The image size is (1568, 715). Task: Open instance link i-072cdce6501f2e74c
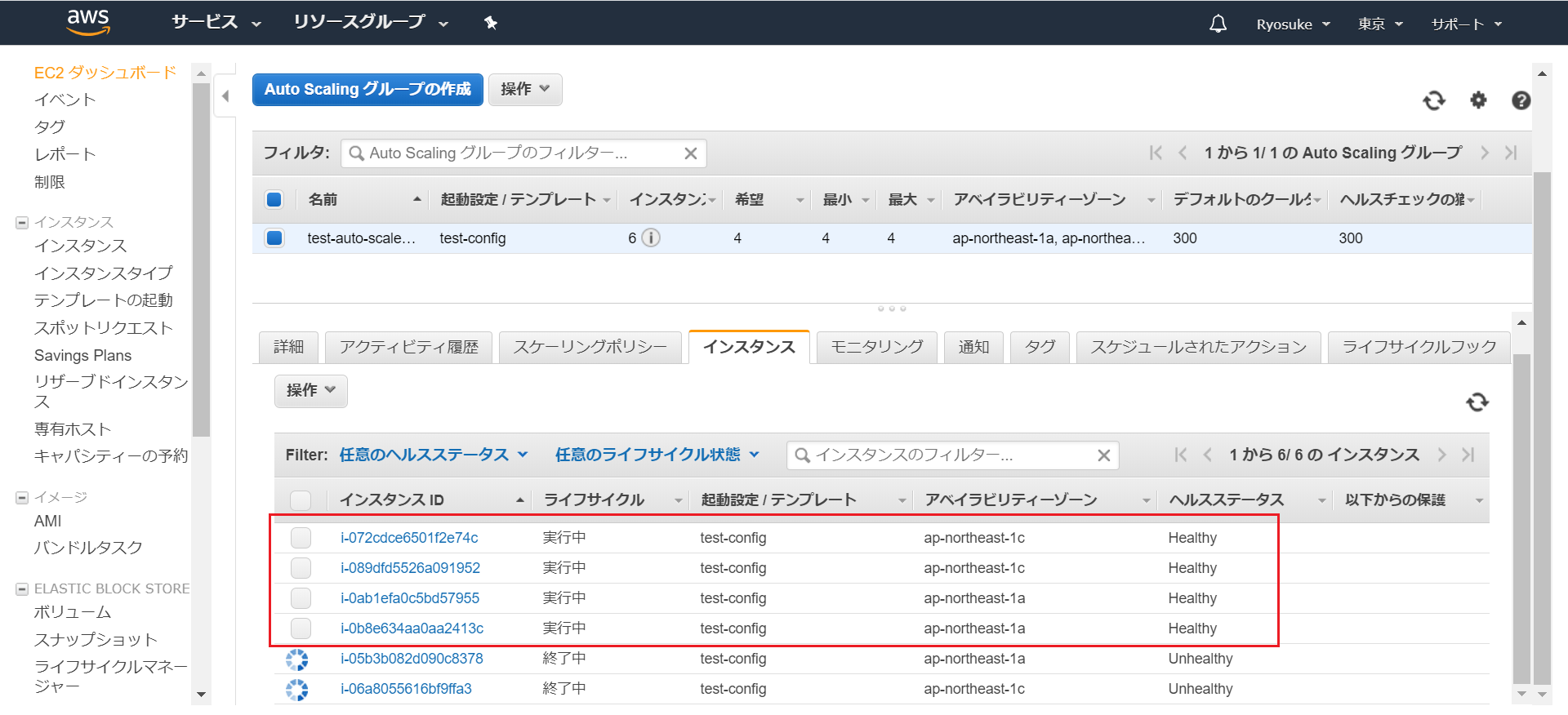pyautogui.click(x=409, y=538)
